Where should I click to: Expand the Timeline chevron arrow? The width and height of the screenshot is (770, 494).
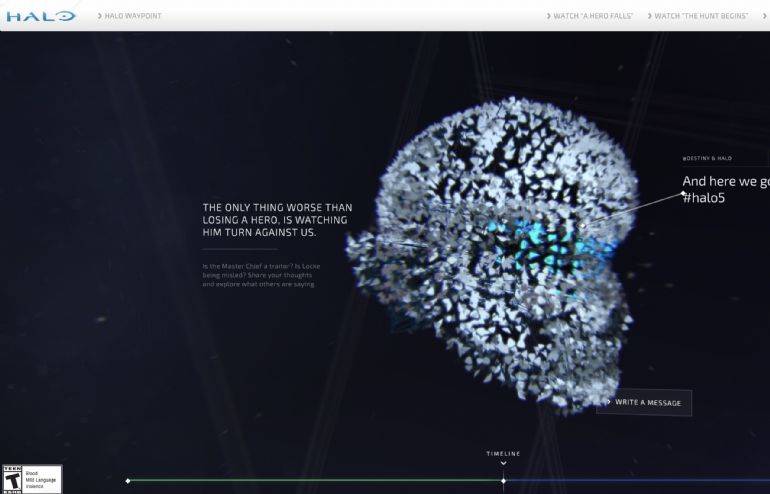503,463
